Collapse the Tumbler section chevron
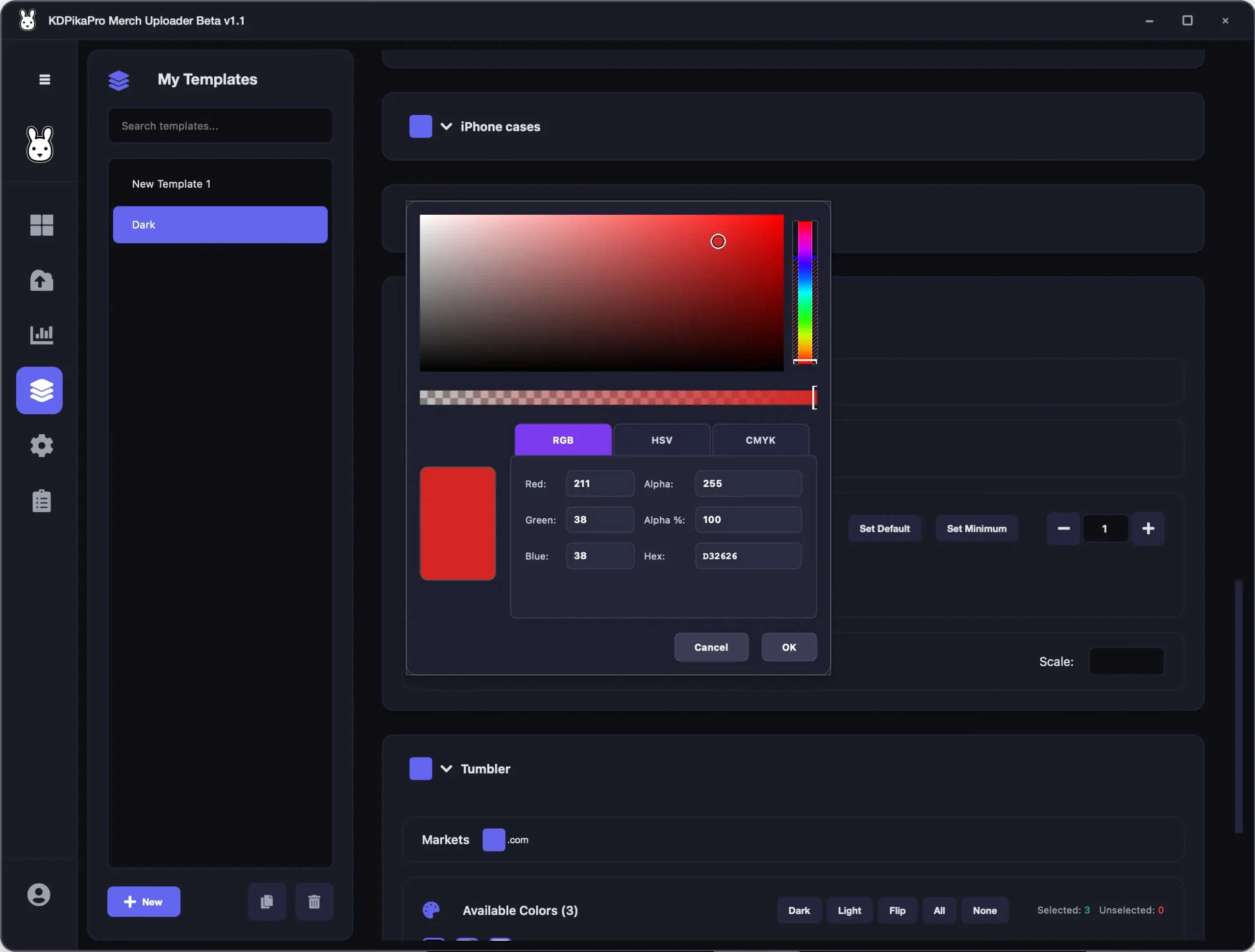1255x952 pixels. coord(447,769)
